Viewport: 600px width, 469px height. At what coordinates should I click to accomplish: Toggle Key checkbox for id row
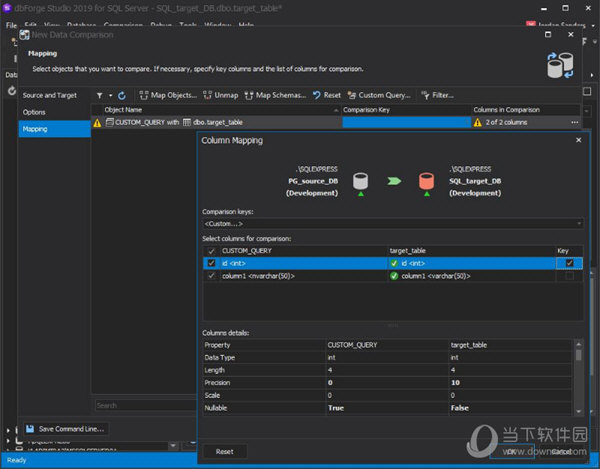(569, 263)
